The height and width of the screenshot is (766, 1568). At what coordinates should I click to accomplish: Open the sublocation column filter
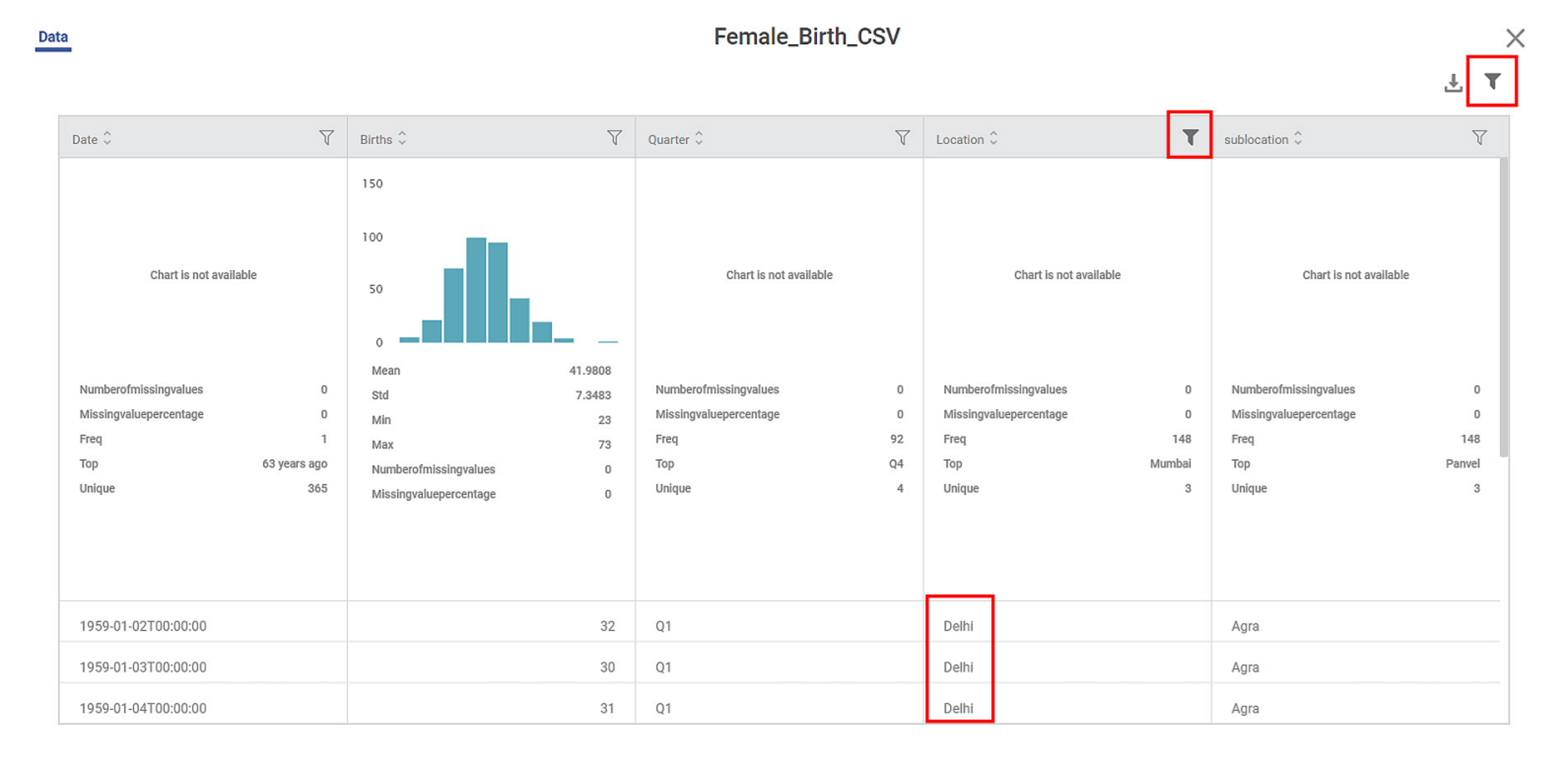click(1479, 138)
